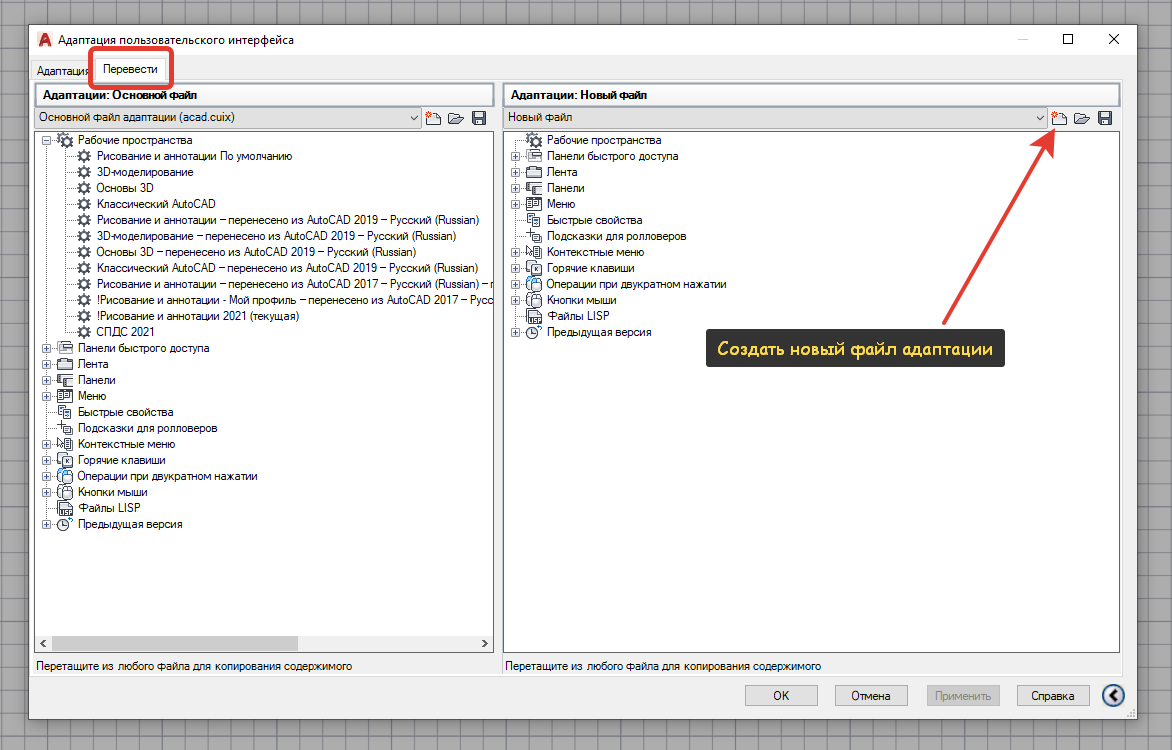Viewport: 1172px width, 750px height.
Task: Create new customization file in right pane
Action: pyautogui.click(x=1058, y=118)
